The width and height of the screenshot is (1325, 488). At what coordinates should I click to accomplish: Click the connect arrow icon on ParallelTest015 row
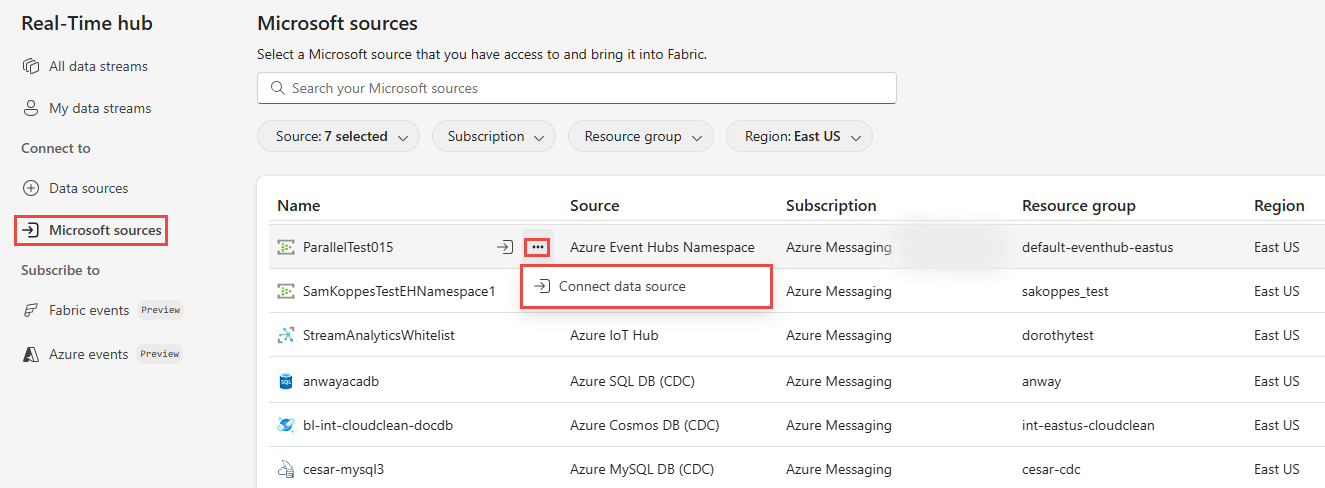[x=505, y=247]
